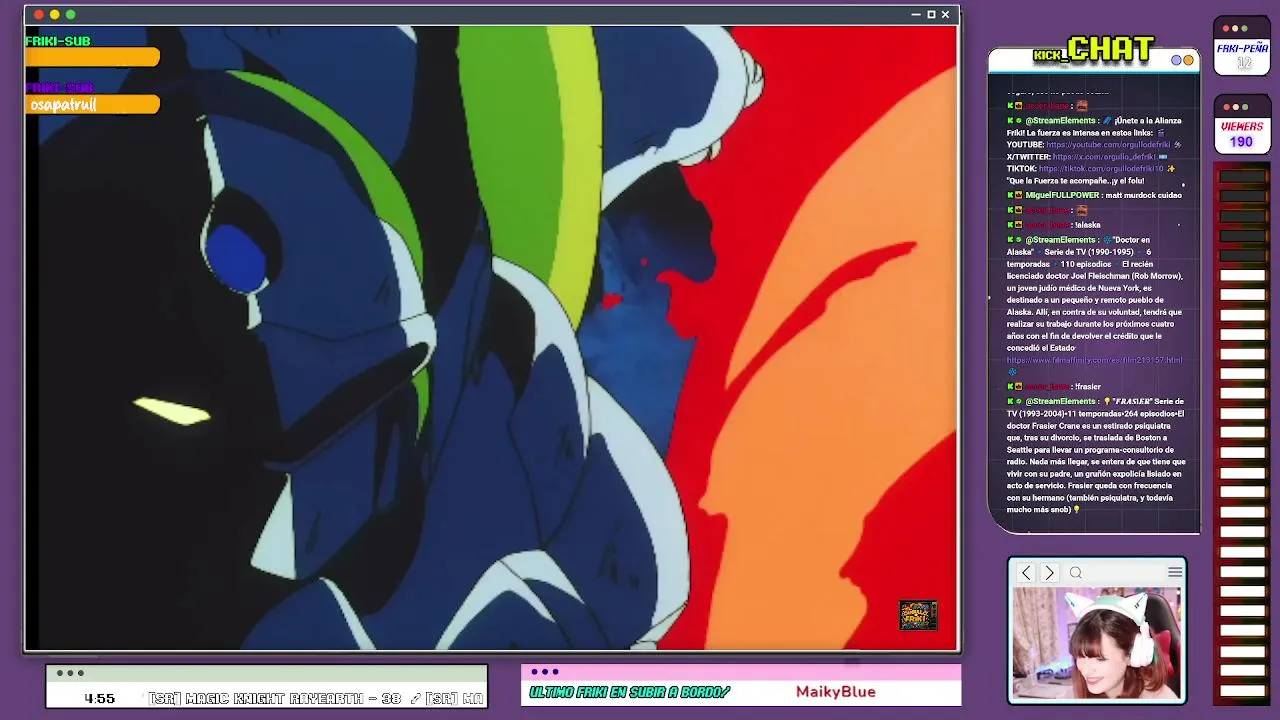Click the 4:55 timer in bottom bar

pos(99,698)
